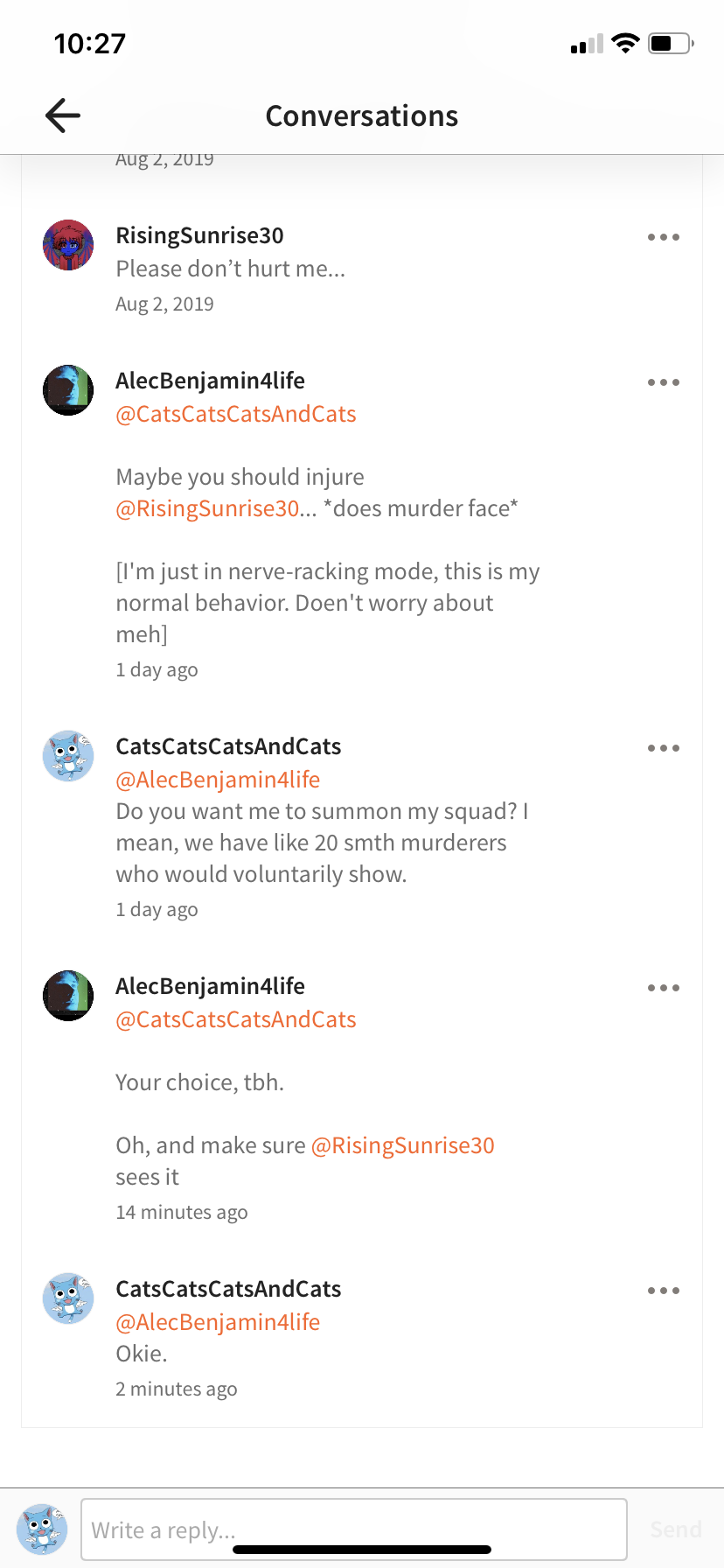Tap the CatsCatsCatsAndCats cat avatar on the squad comment
724x1568 pixels.
coord(68,756)
